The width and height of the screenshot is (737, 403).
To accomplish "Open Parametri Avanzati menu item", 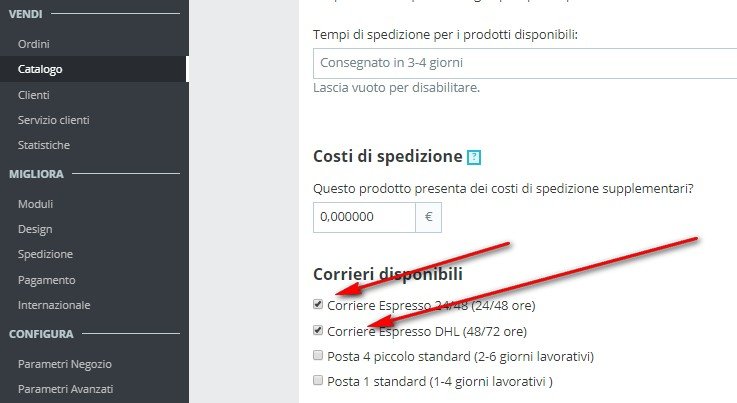I will (65, 389).
